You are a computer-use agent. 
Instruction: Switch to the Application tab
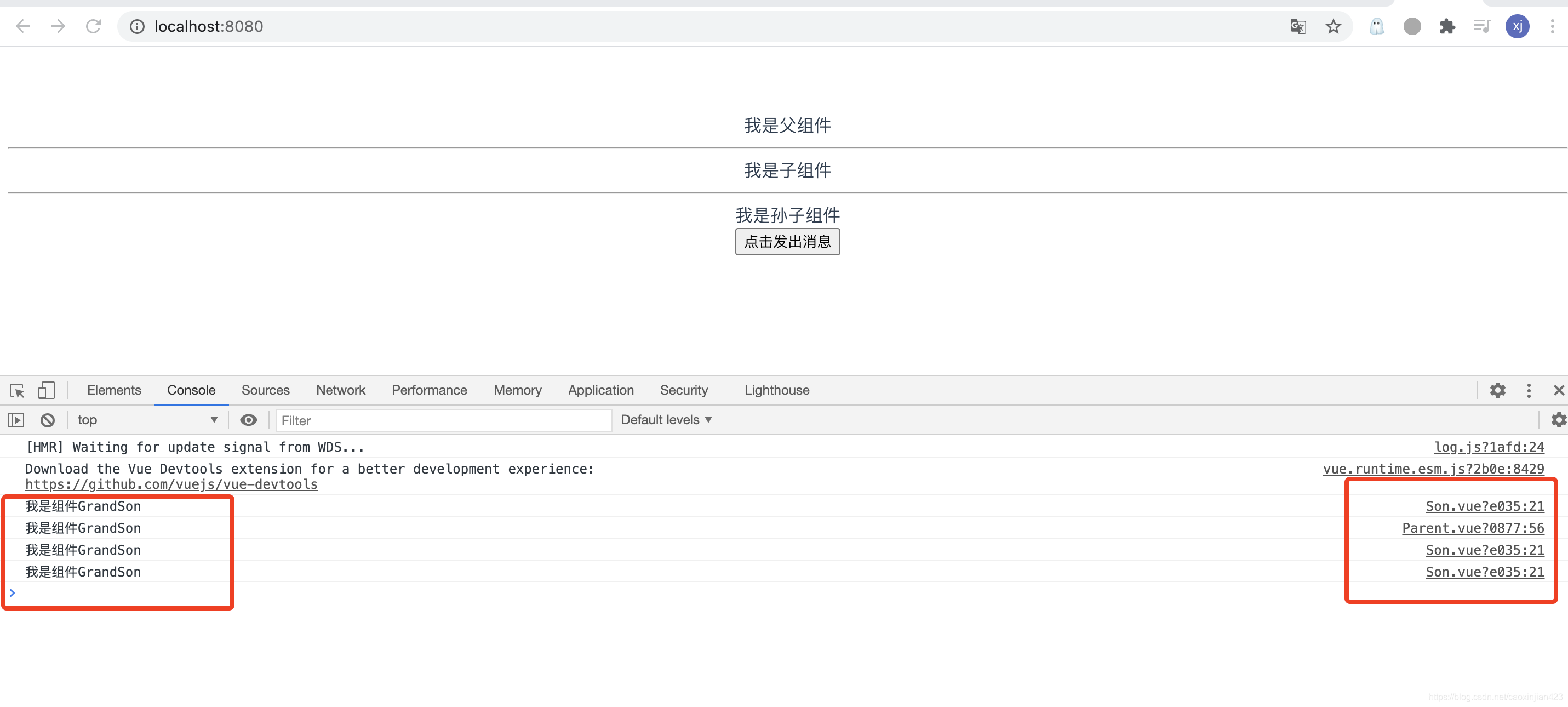pyautogui.click(x=600, y=390)
